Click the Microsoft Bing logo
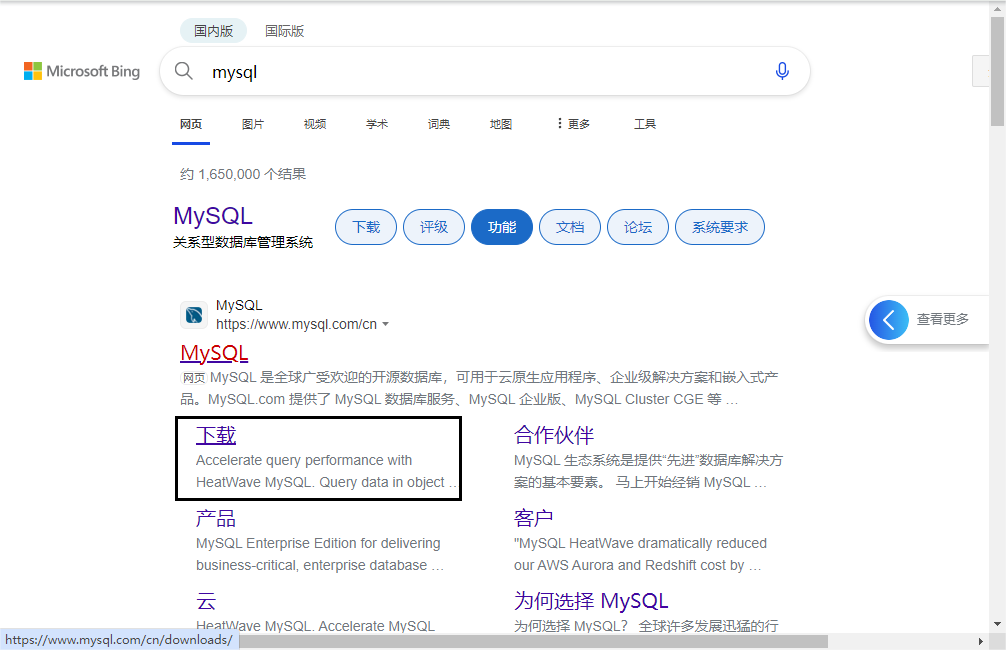The height and width of the screenshot is (650, 1006). click(x=81, y=71)
